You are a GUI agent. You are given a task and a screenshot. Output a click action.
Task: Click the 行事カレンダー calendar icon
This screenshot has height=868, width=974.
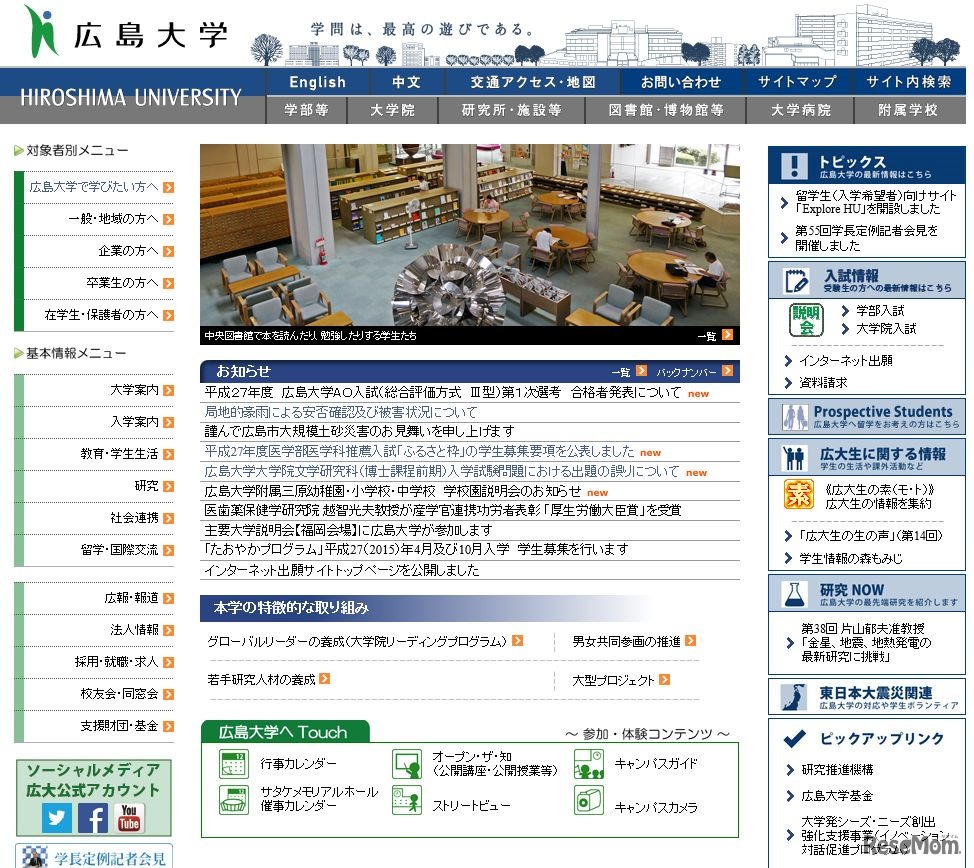[234, 764]
